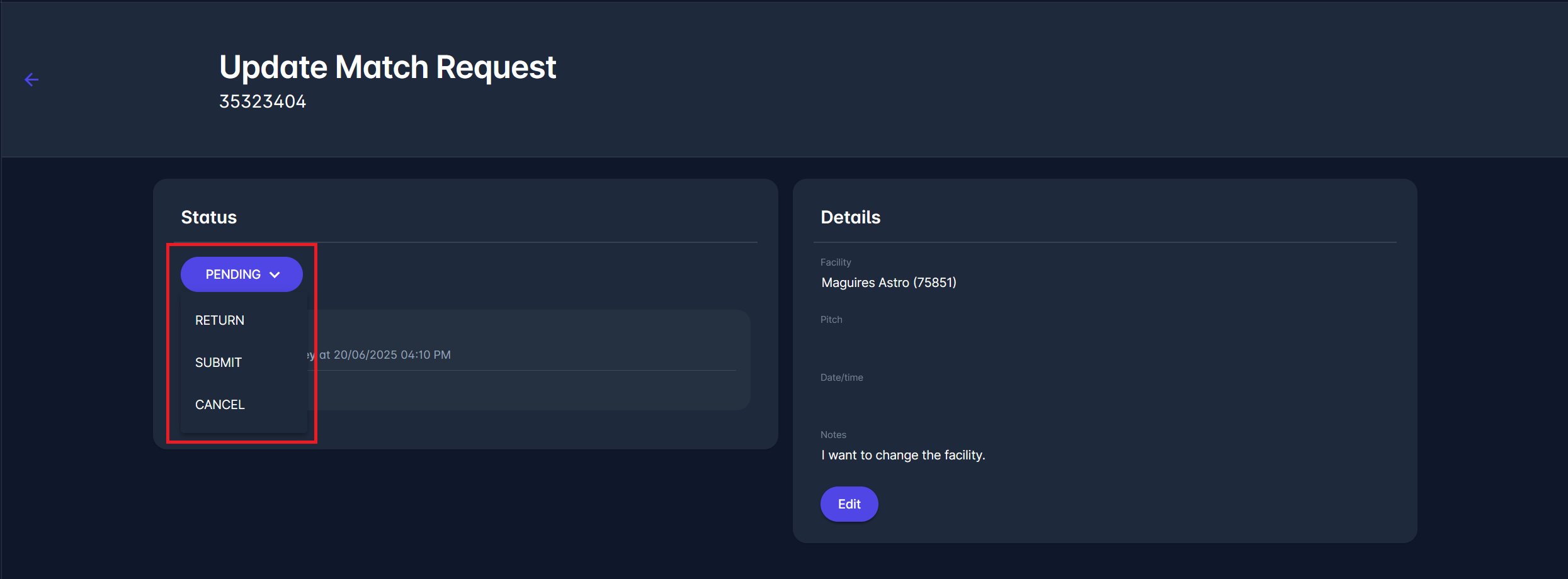The height and width of the screenshot is (579, 1568).
Task: Click the Update Match Request title
Action: click(387, 66)
